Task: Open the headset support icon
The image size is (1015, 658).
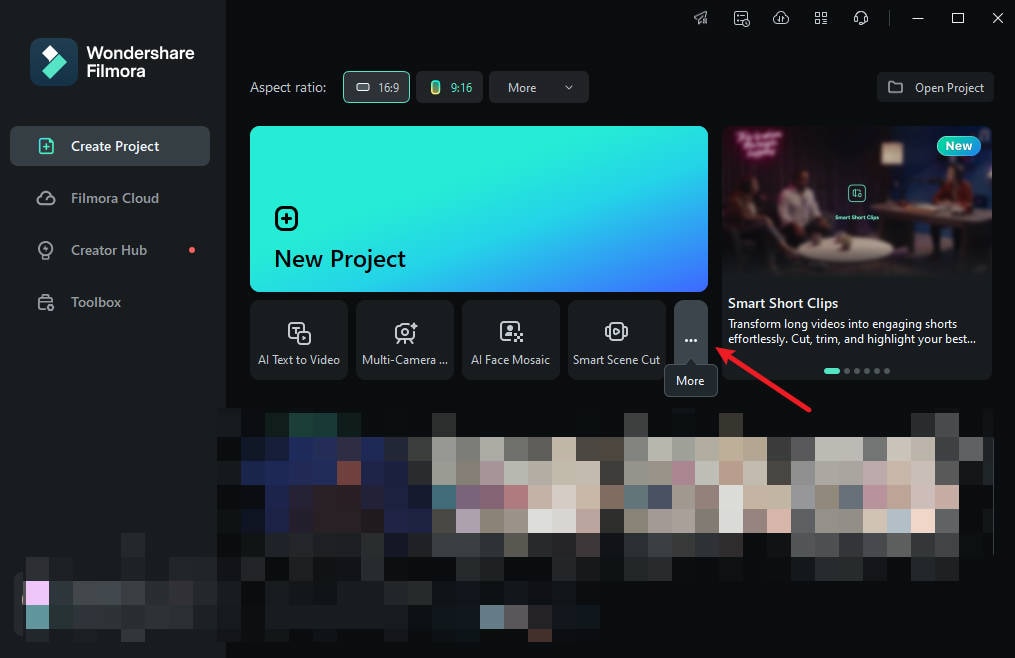Action: 861,18
